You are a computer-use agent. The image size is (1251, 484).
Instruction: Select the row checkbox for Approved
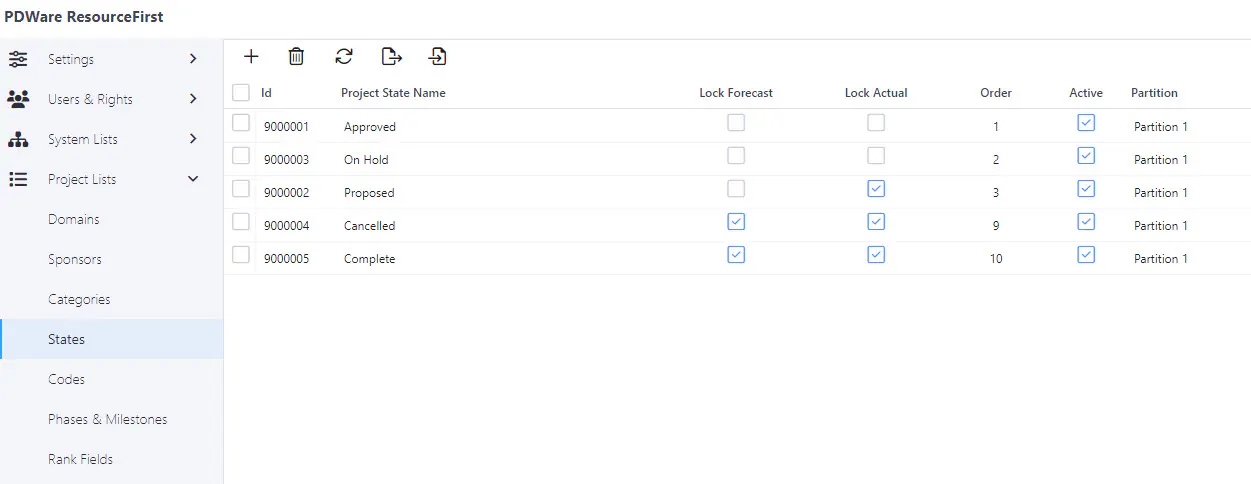pos(241,123)
